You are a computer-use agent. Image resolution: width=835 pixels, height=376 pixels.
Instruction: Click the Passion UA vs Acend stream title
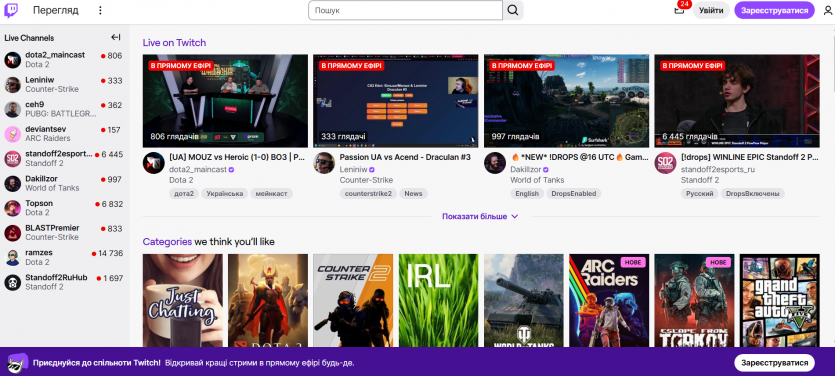405,158
